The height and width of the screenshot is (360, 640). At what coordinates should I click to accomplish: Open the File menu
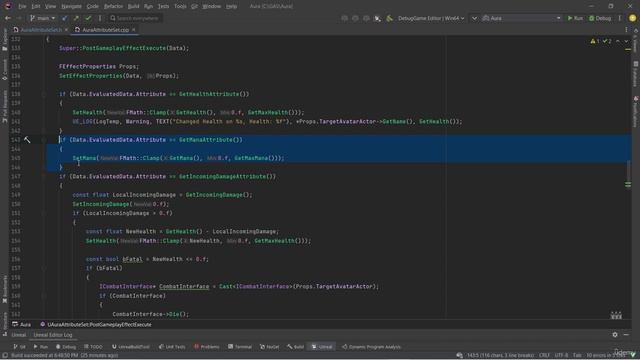[x=22, y=6]
